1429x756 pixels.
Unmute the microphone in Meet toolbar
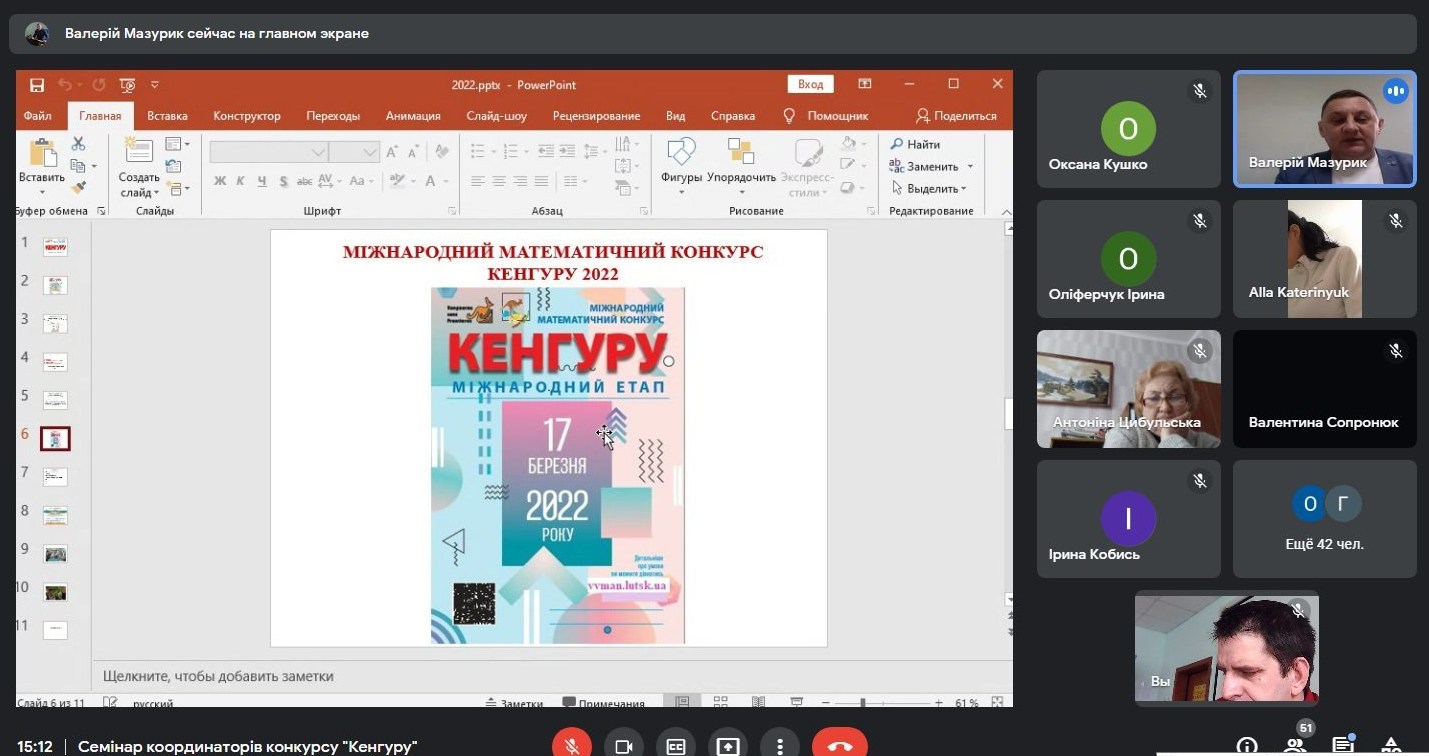pos(572,746)
